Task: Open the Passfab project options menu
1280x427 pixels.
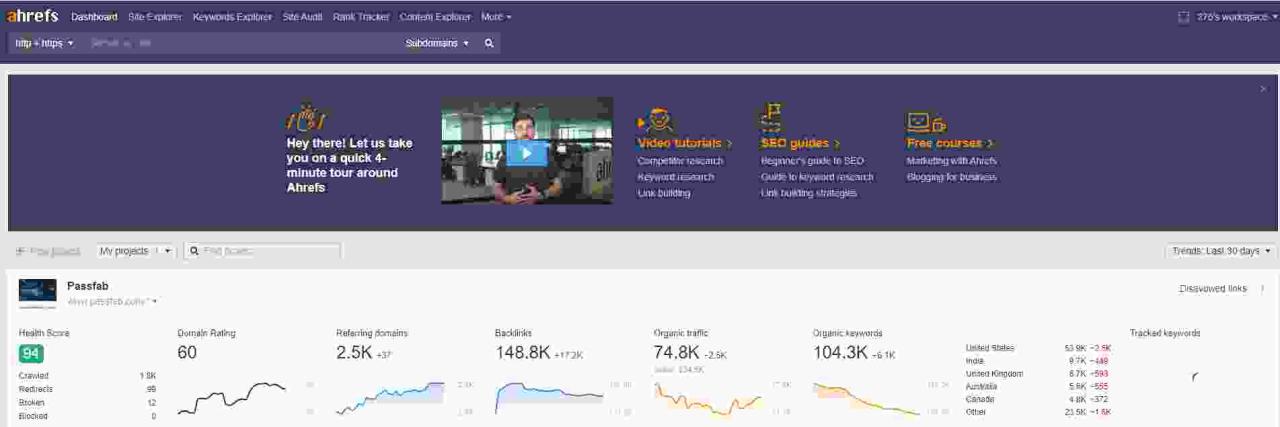Action: click(1262, 288)
